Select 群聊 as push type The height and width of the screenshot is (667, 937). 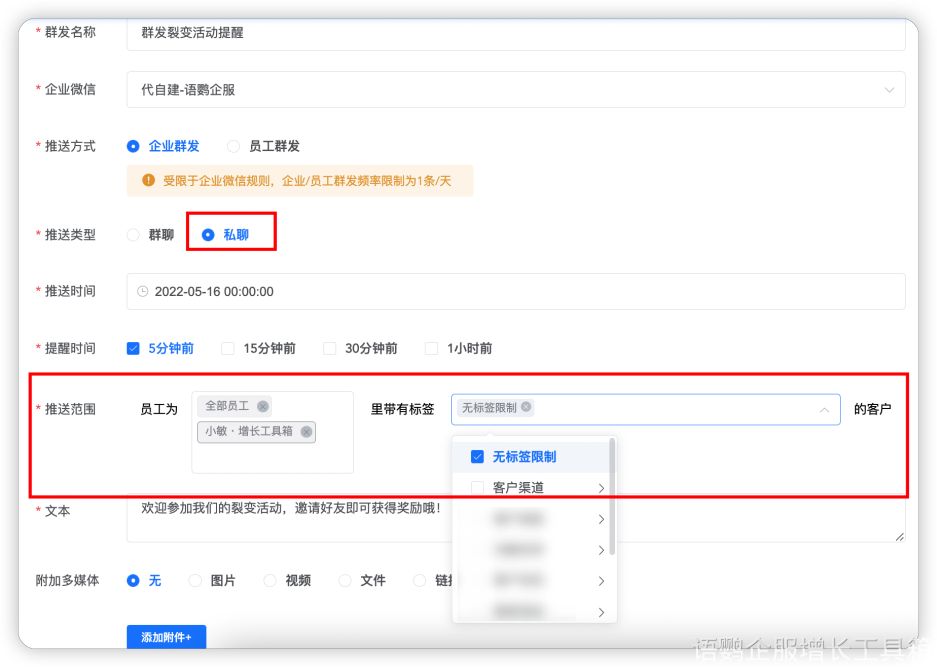133,235
